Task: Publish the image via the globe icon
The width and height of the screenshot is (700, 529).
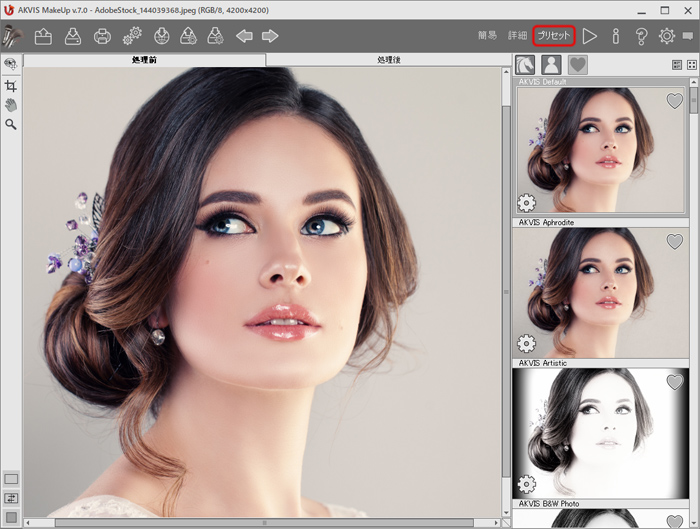Action: [162, 36]
